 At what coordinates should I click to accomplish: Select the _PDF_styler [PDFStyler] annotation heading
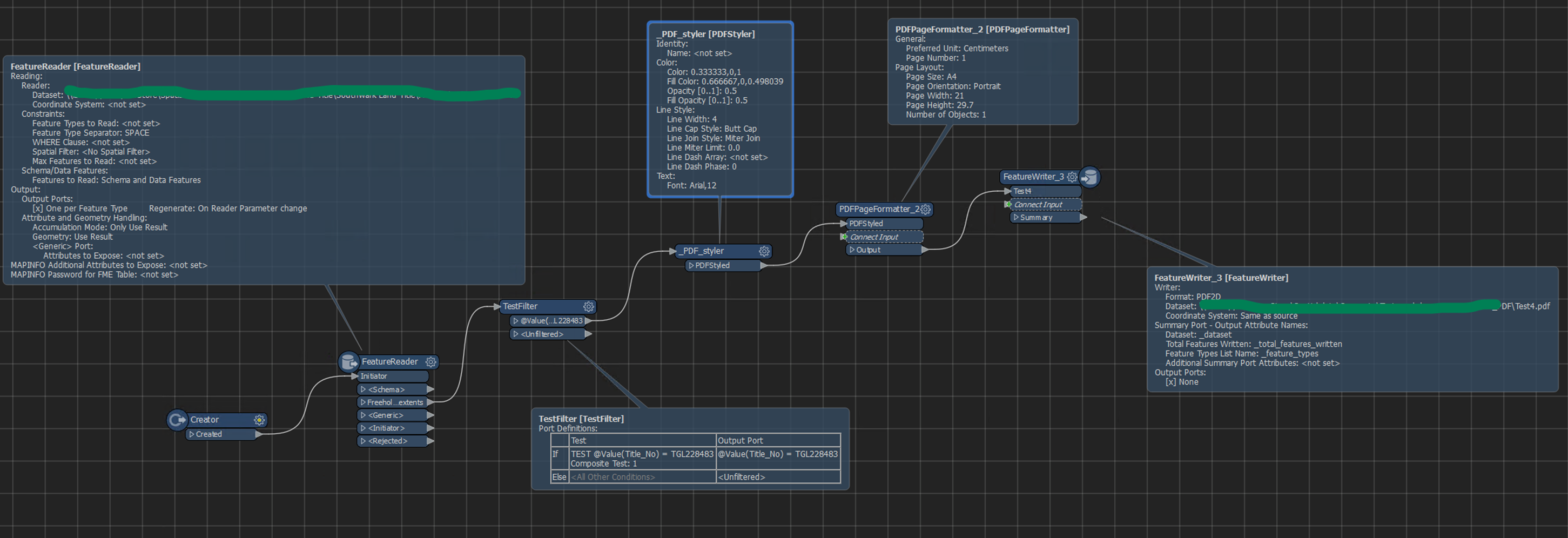(x=705, y=35)
